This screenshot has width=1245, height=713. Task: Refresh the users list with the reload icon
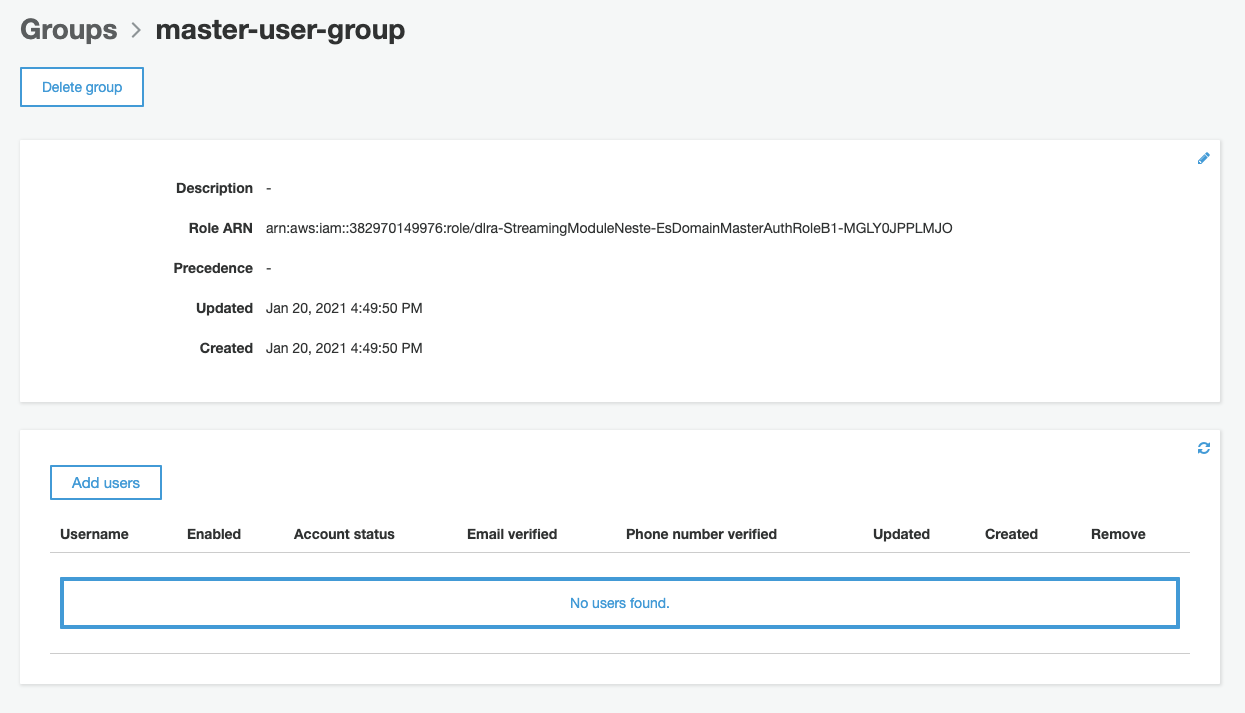(1203, 448)
